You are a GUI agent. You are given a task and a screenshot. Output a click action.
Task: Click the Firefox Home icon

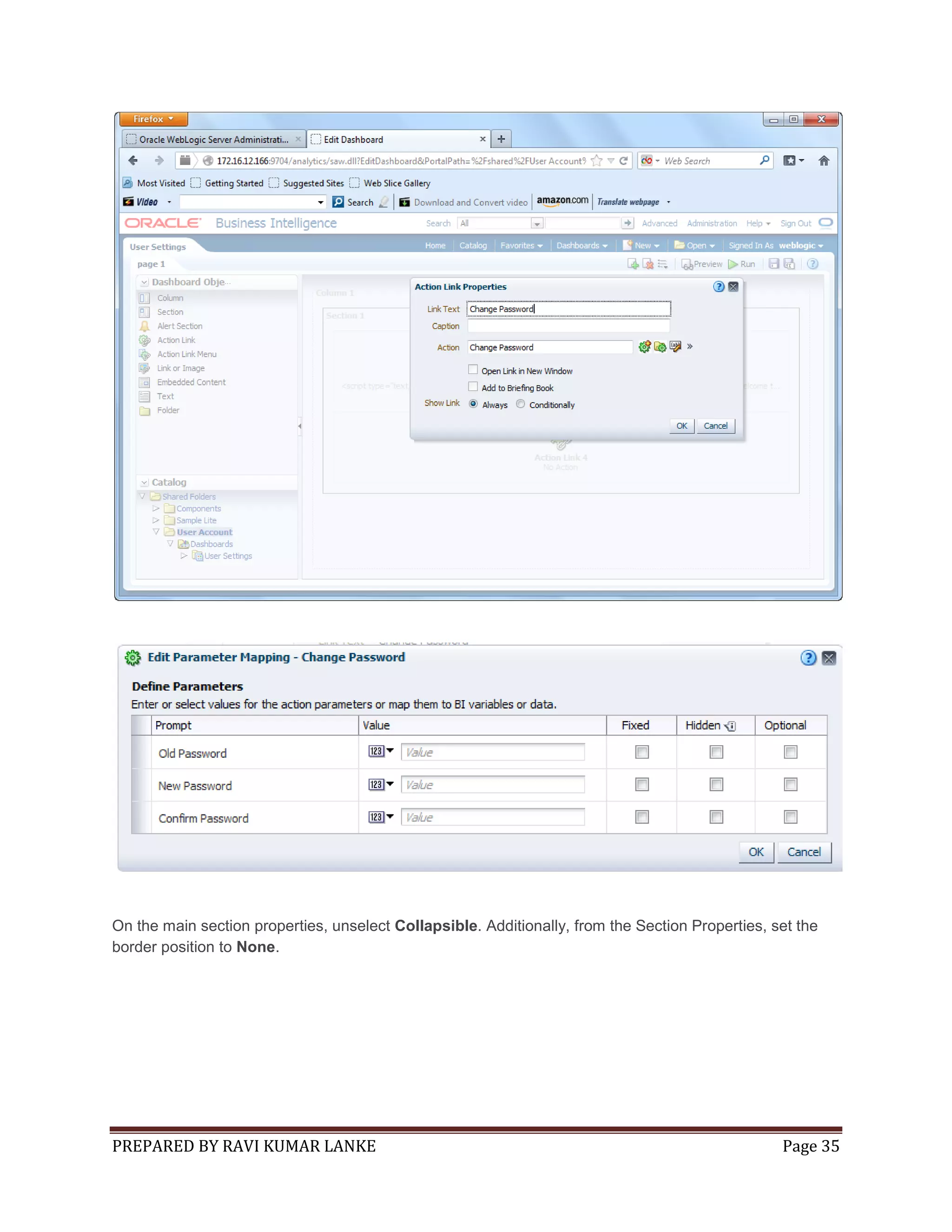click(824, 161)
